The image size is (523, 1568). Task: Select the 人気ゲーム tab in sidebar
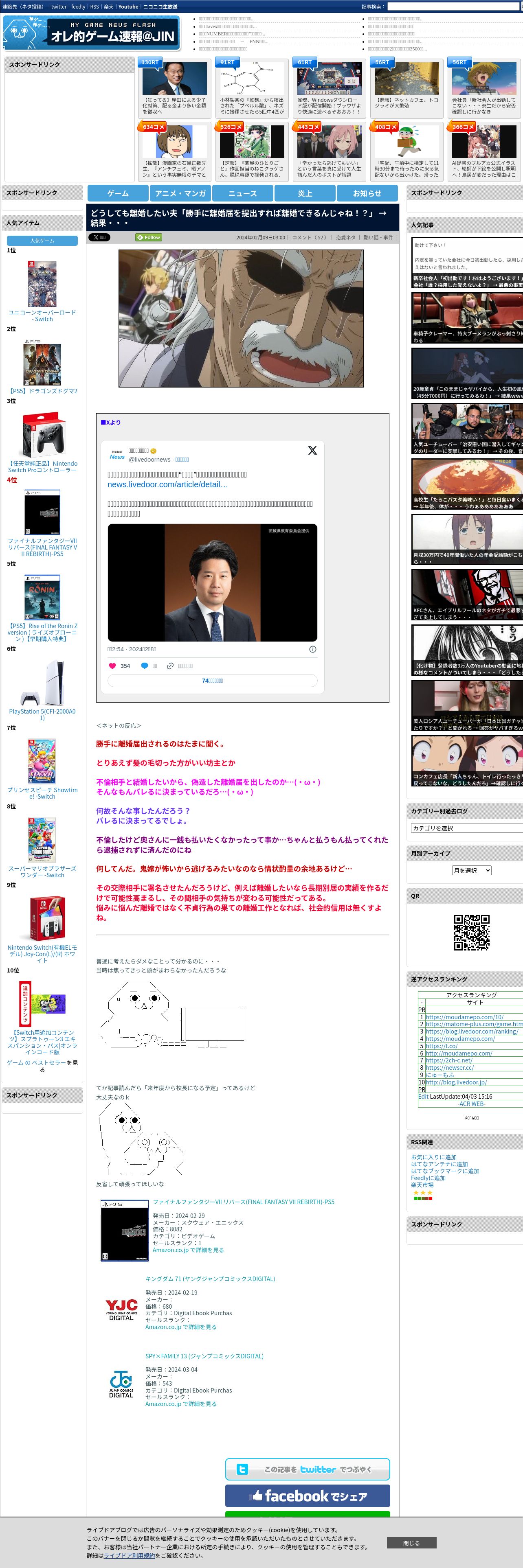click(42, 241)
